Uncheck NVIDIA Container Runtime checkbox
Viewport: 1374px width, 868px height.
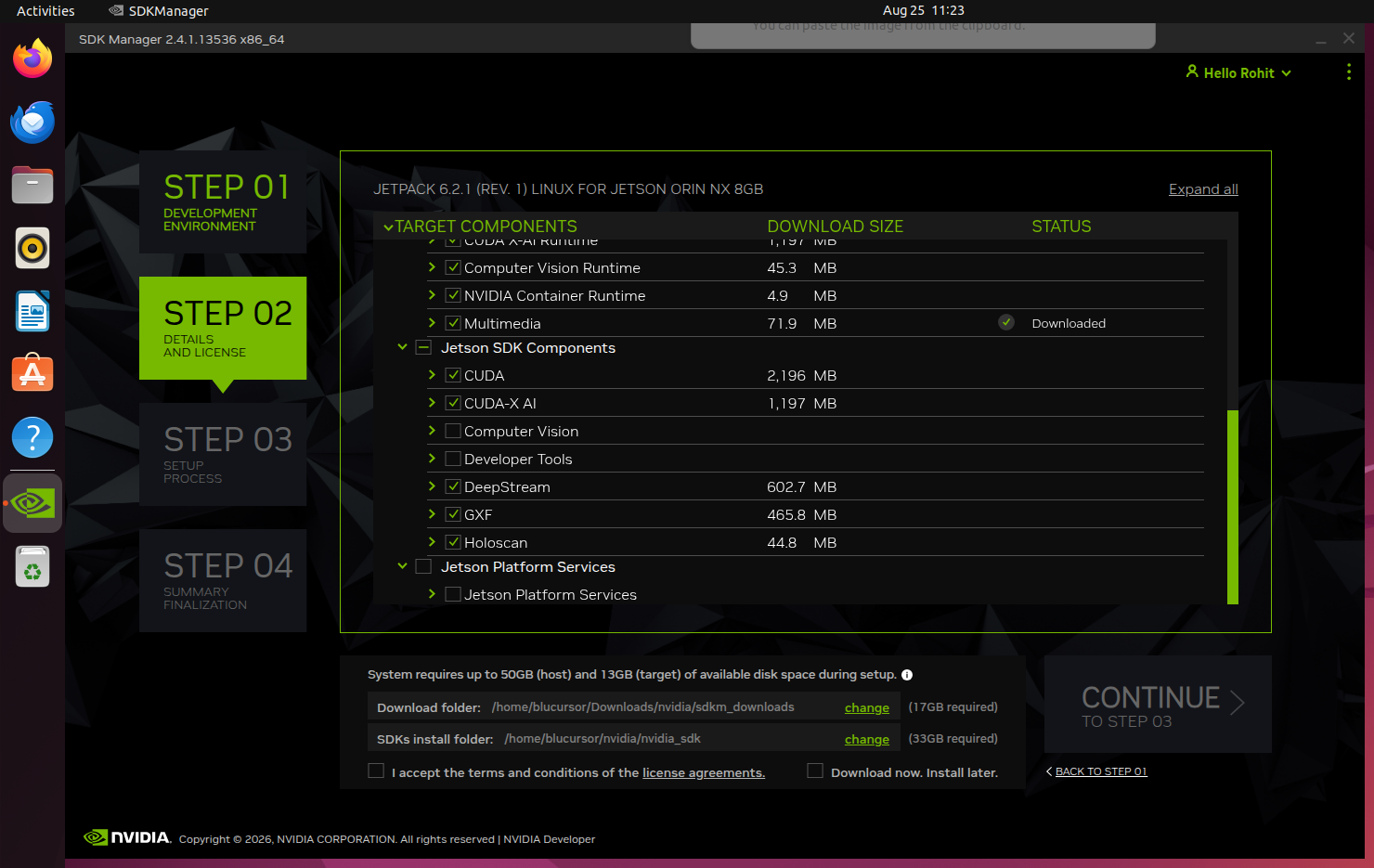pos(453,295)
